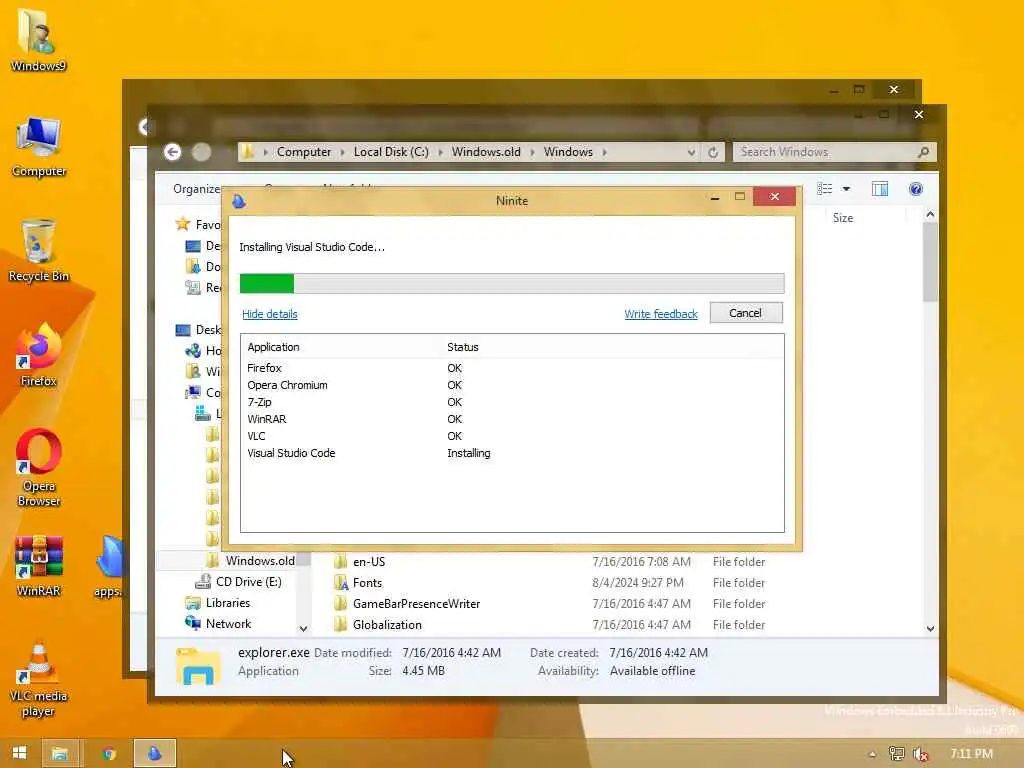Select the 7-Zip row in Ninite
The image size is (1024, 768).
(x=512, y=402)
